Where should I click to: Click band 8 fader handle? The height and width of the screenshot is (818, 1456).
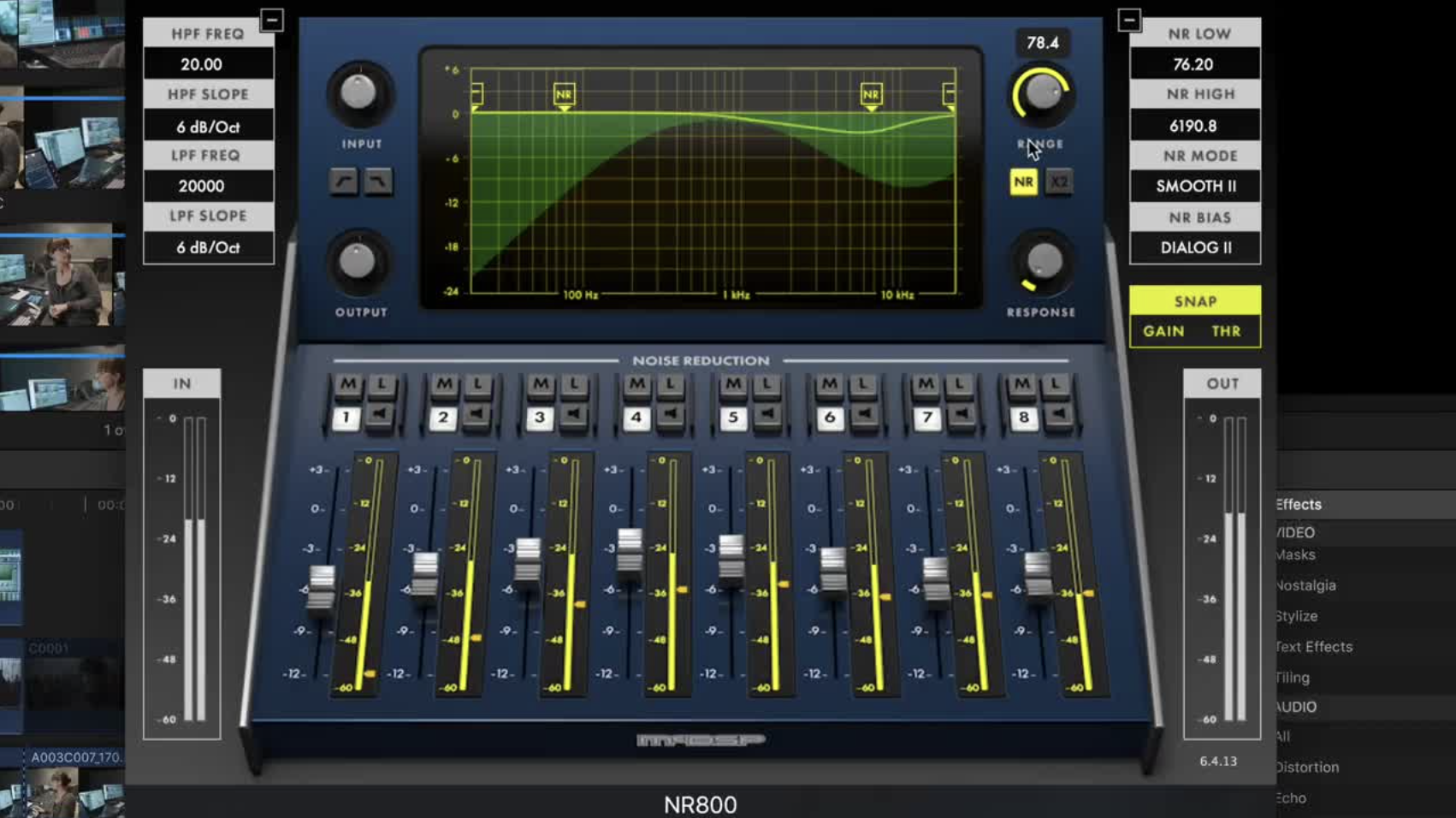1038,577
